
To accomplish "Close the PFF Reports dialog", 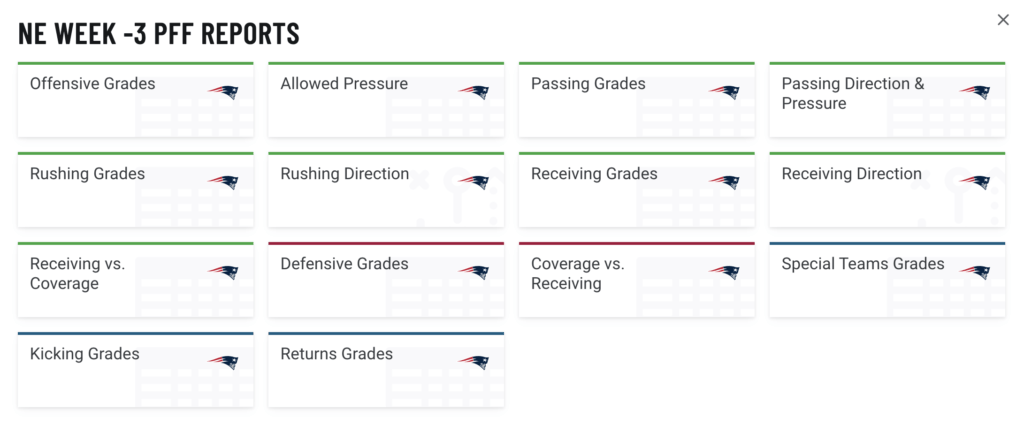I will tap(1003, 20).
